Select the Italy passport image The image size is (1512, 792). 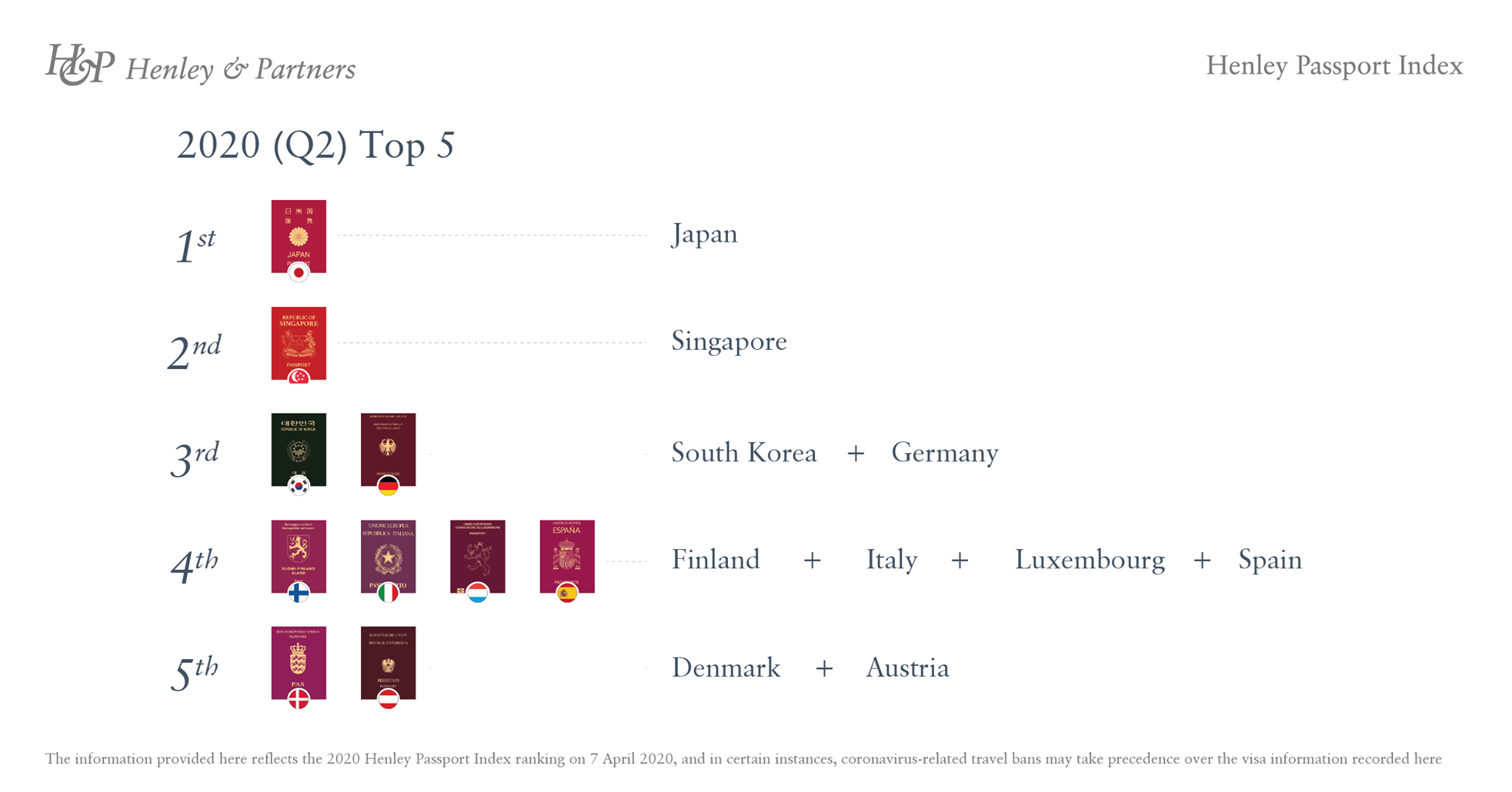[x=388, y=557]
